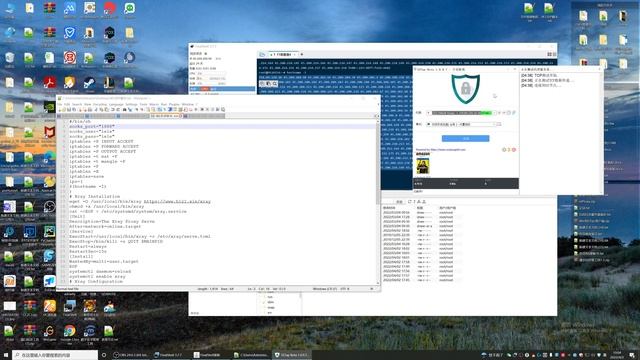The width and height of the screenshot is (640, 360).
Task: Open the Recycle Bin desktop icon
Action: (x=9, y=60)
